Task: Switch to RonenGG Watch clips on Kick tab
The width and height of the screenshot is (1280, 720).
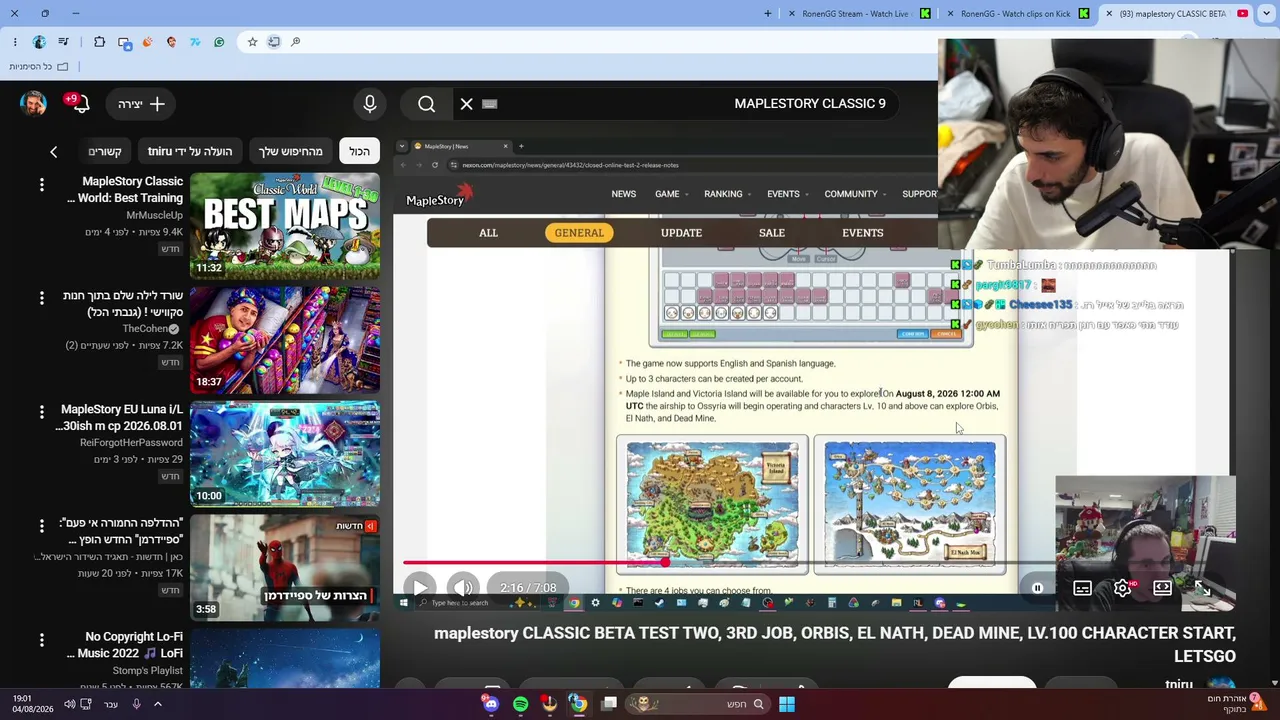Action: [1018, 14]
